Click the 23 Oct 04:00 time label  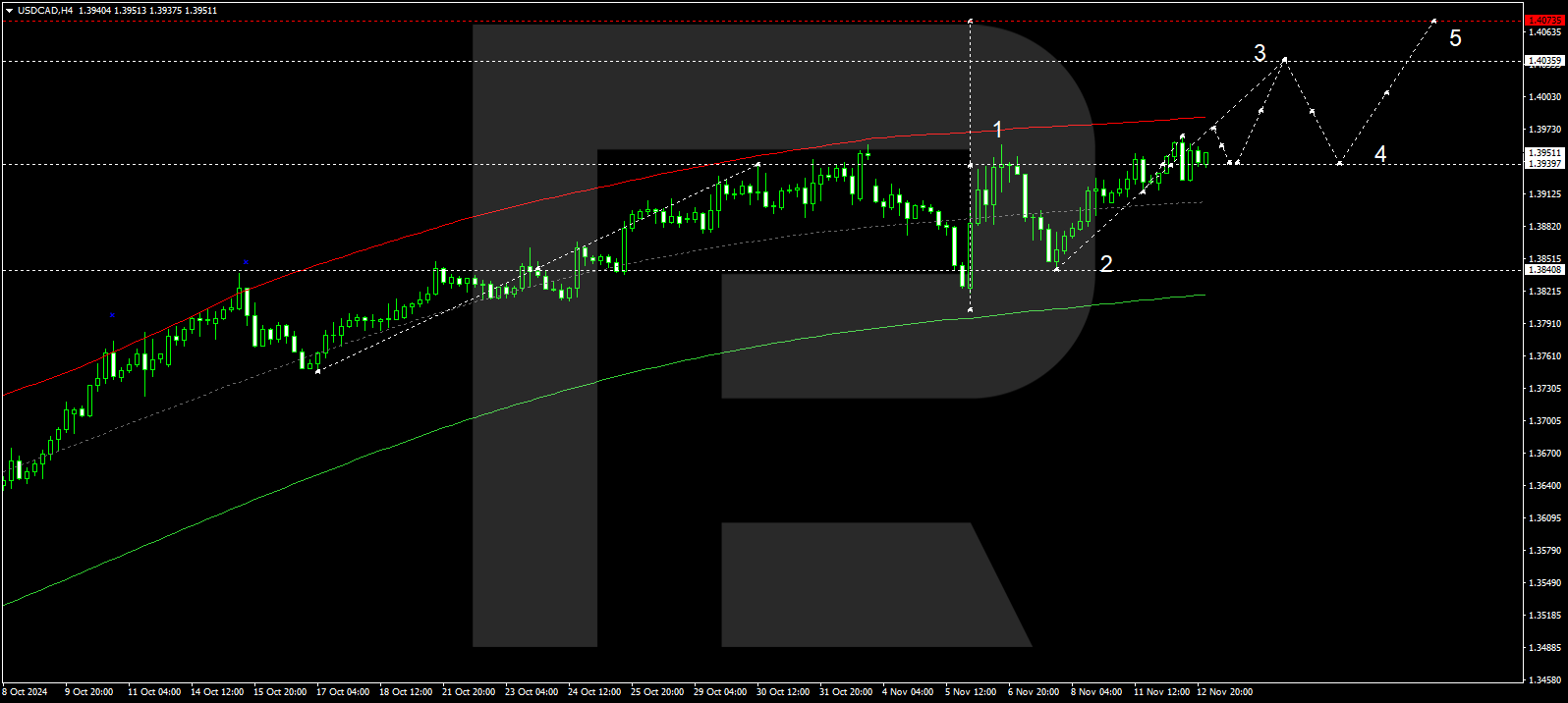[532, 692]
